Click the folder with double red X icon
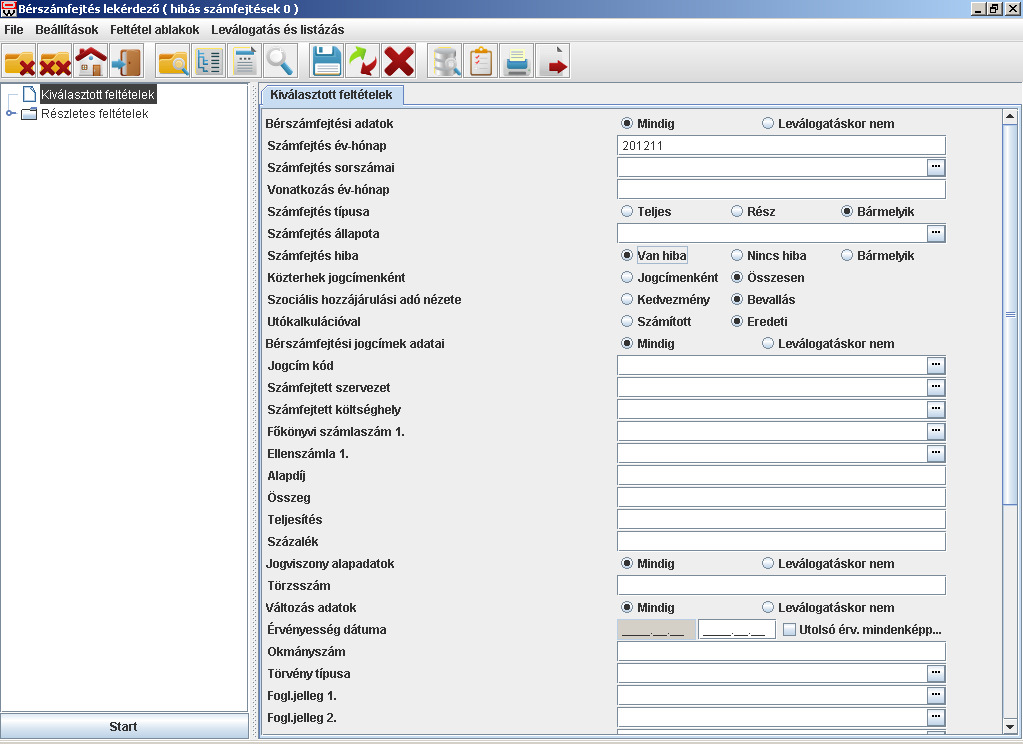This screenshot has height=744, width=1023. point(55,61)
